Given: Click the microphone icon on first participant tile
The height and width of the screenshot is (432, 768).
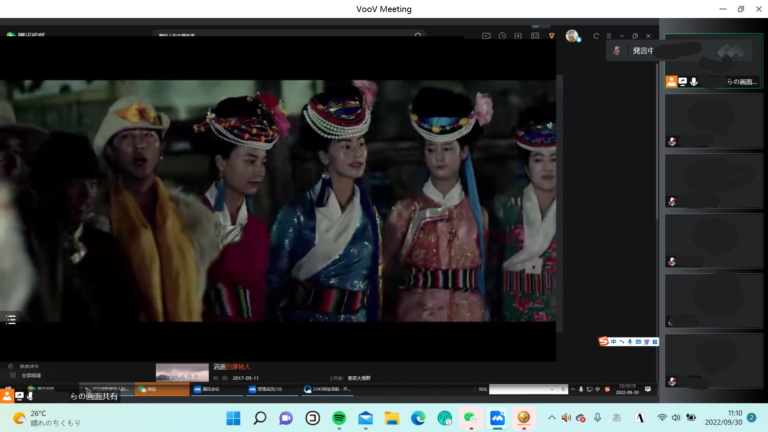Looking at the screenshot, I should (x=694, y=82).
